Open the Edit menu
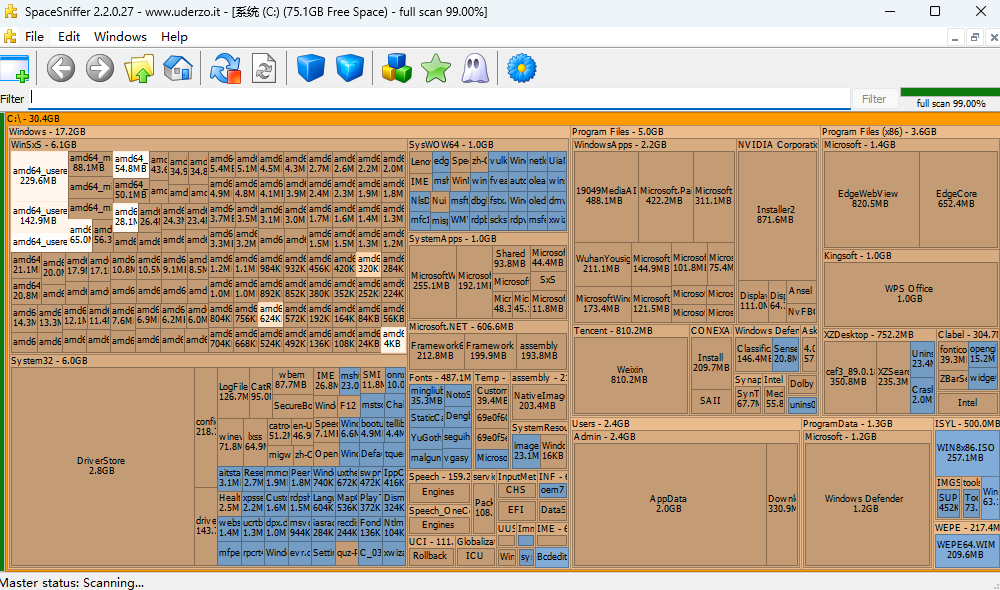Image resolution: width=1000 pixels, height=590 pixels. click(69, 36)
